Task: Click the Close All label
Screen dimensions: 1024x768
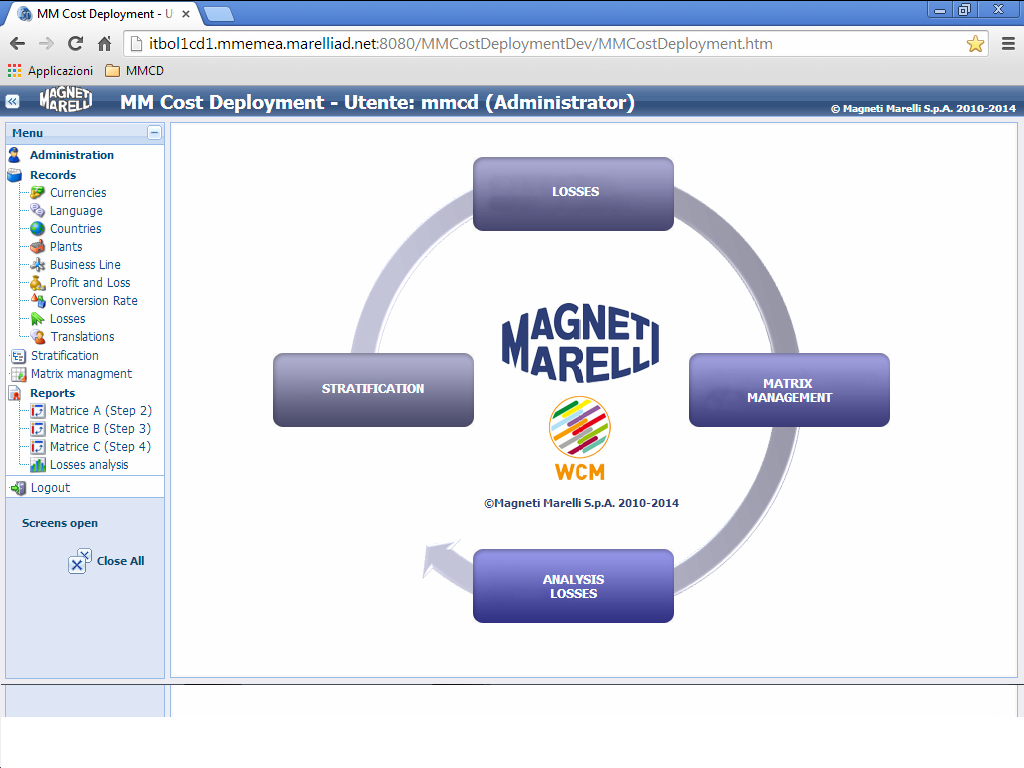Action: pos(120,561)
